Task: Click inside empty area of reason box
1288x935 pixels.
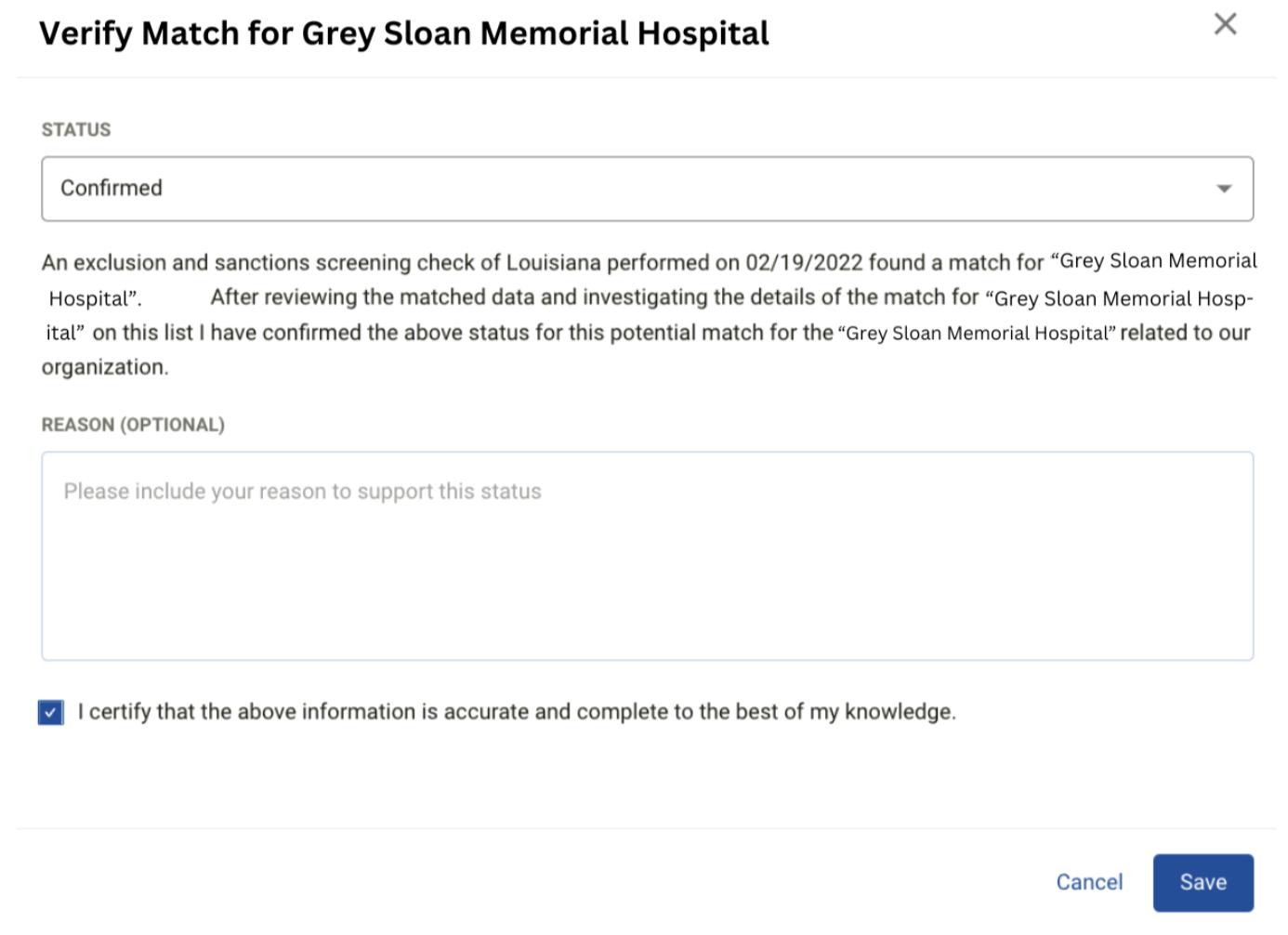Action: (x=647, y=586)
